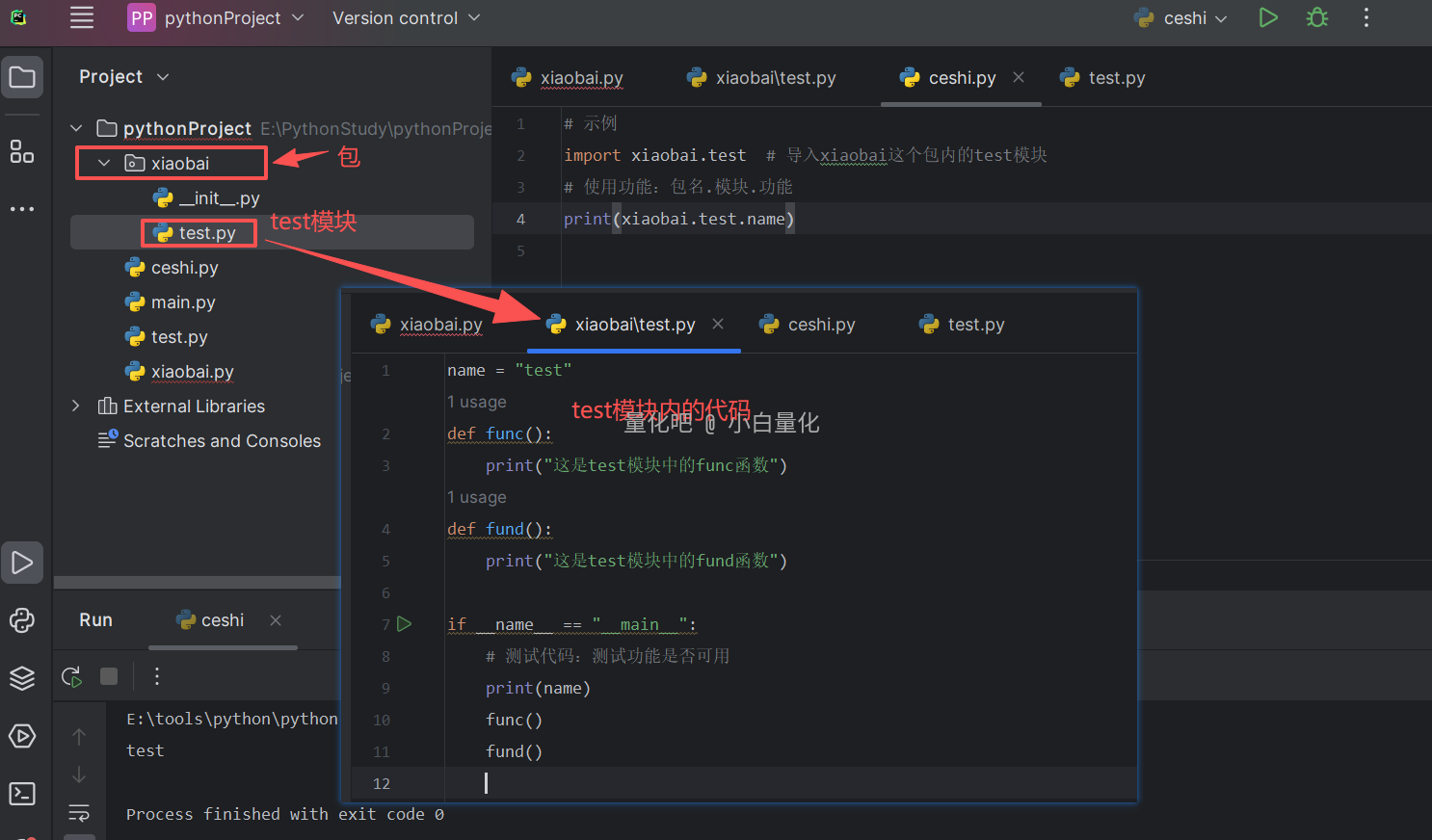Click the run gutter arrow on line 7
1432x840 pixels.
(405, 624)
